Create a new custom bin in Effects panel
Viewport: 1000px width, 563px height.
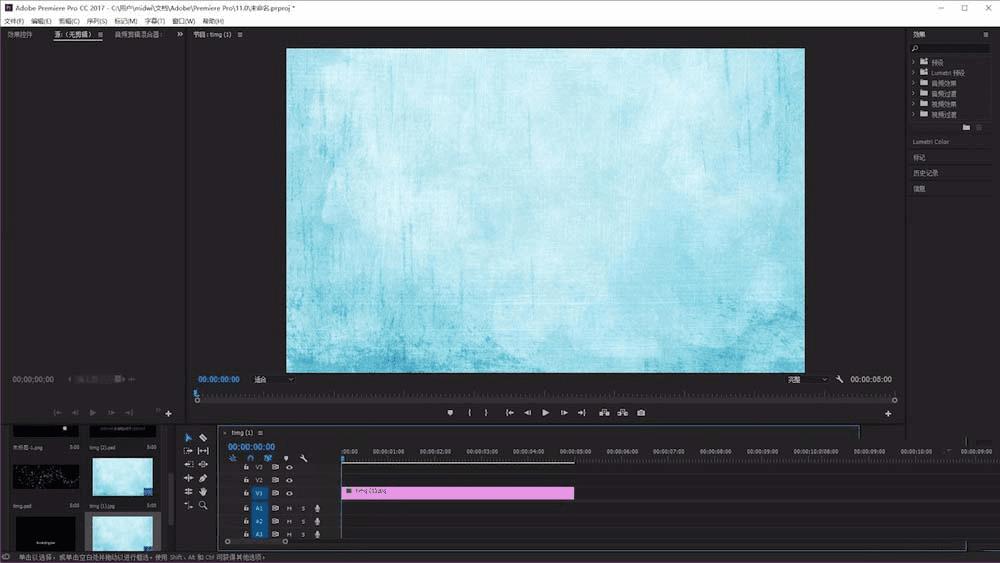tap(966, 127)
